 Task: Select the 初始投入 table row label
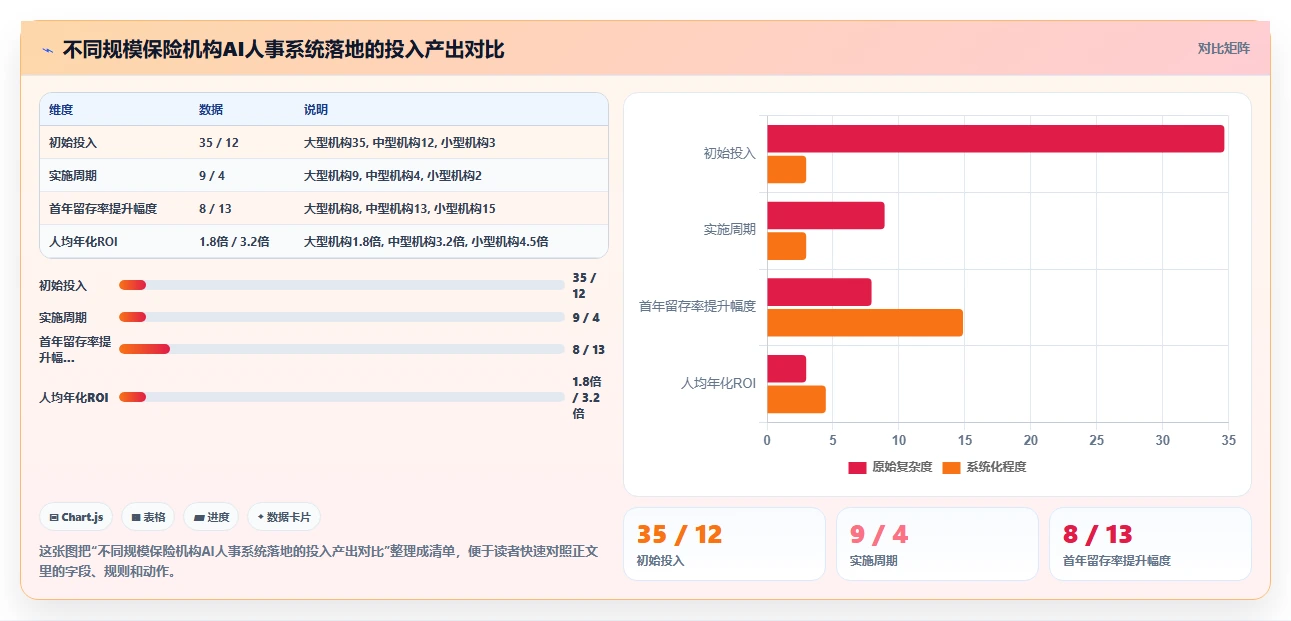(x=73, y=143)
